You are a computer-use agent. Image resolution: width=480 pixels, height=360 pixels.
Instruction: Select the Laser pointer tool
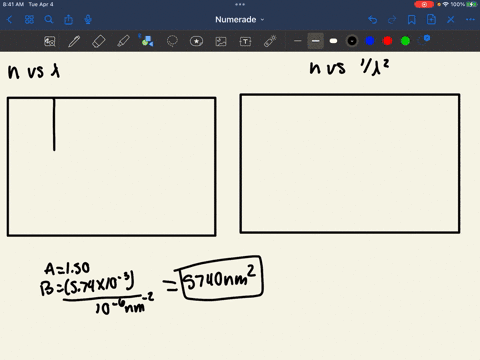pos(270,41)
